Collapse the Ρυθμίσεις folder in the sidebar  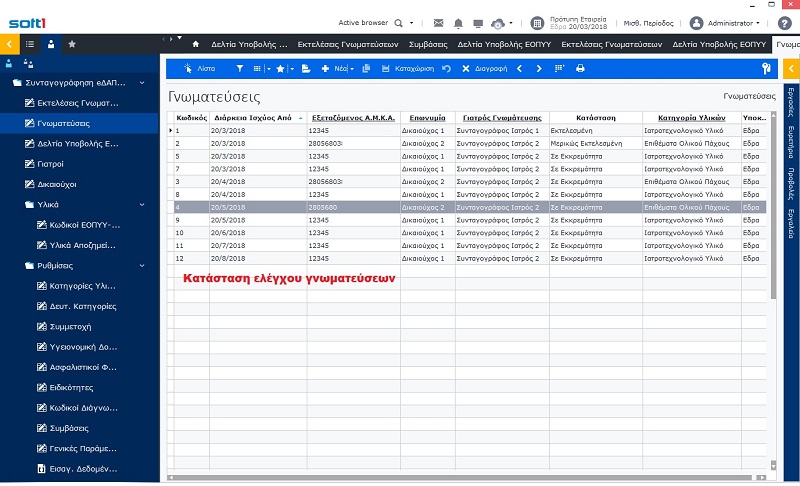coord(142,266)
